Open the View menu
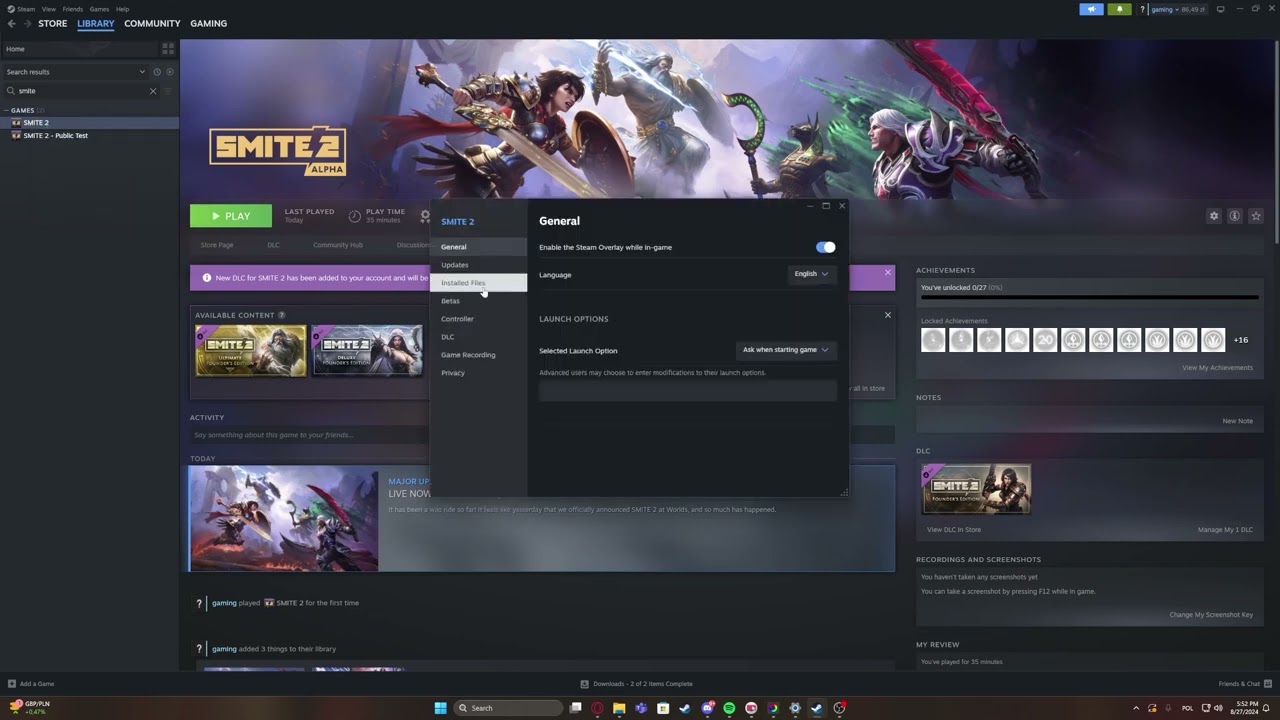 click(48, 9)
